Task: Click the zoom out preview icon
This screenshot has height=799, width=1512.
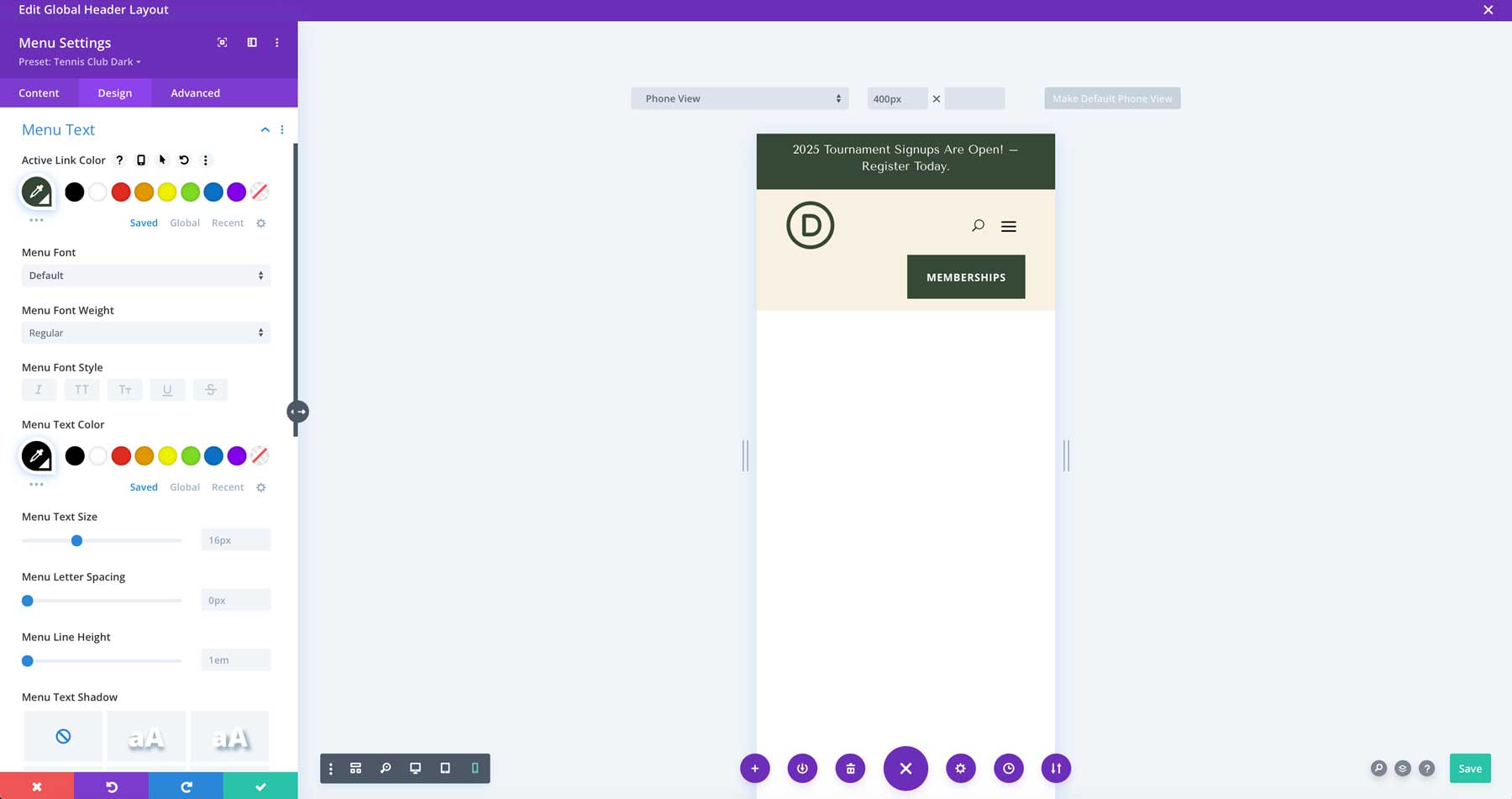Action: (x=386, y=768)
